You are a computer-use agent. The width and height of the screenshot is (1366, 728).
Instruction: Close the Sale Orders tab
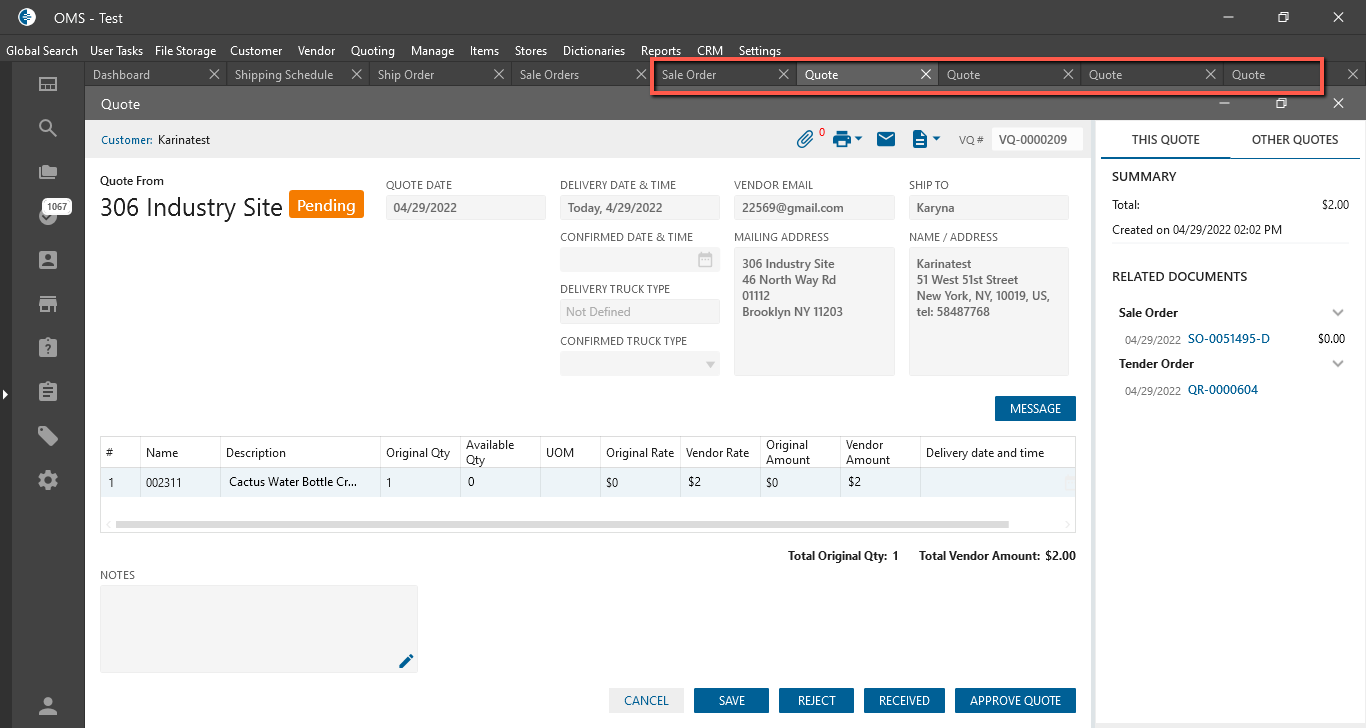click(x=641, y=74)
